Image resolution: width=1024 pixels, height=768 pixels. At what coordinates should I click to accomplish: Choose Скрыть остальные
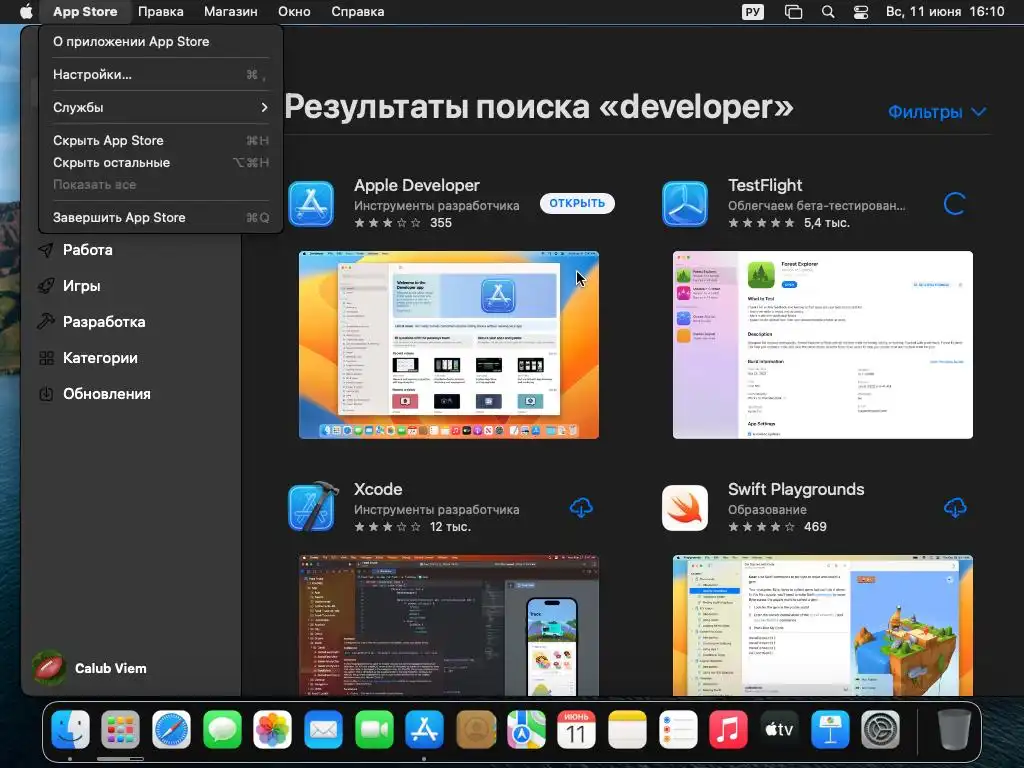pyautogui.click(x=161, y=163)
